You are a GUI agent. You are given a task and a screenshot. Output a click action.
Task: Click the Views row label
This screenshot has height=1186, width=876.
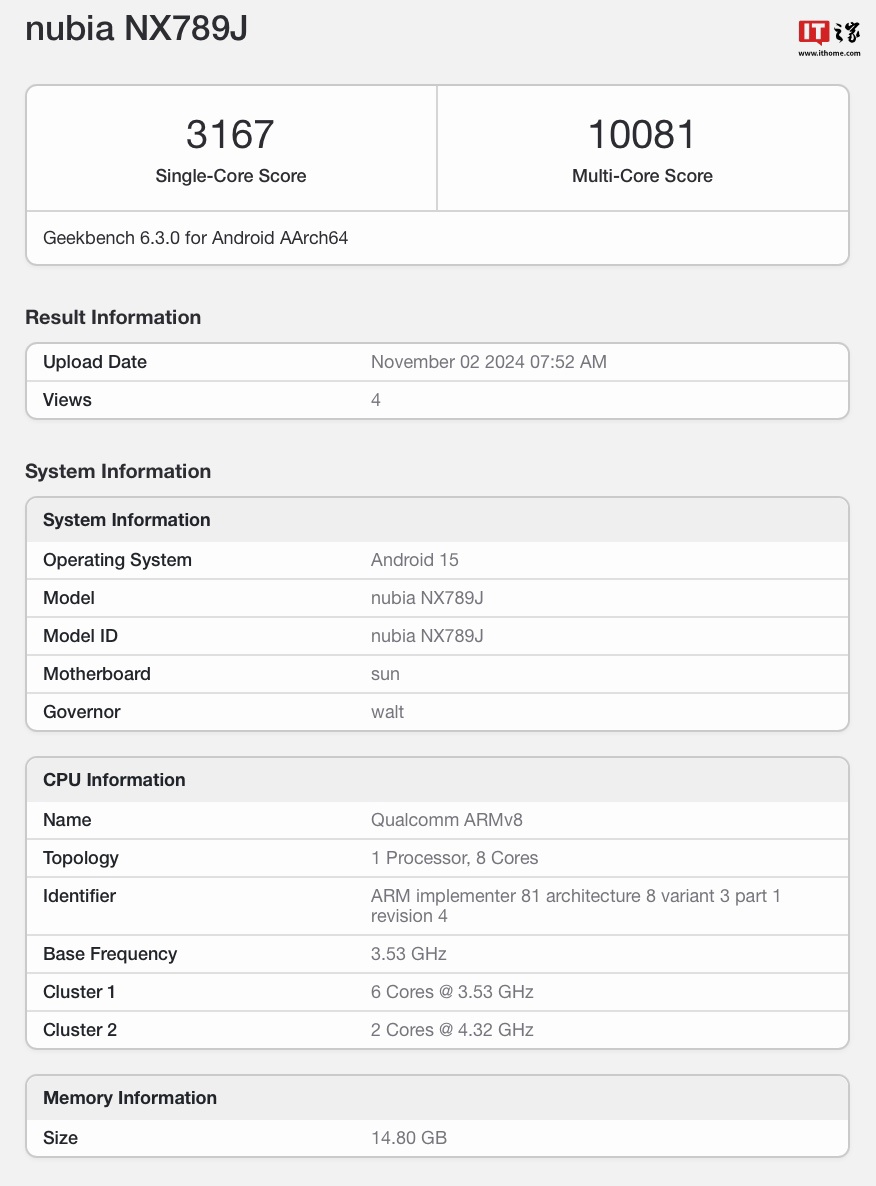67,400
